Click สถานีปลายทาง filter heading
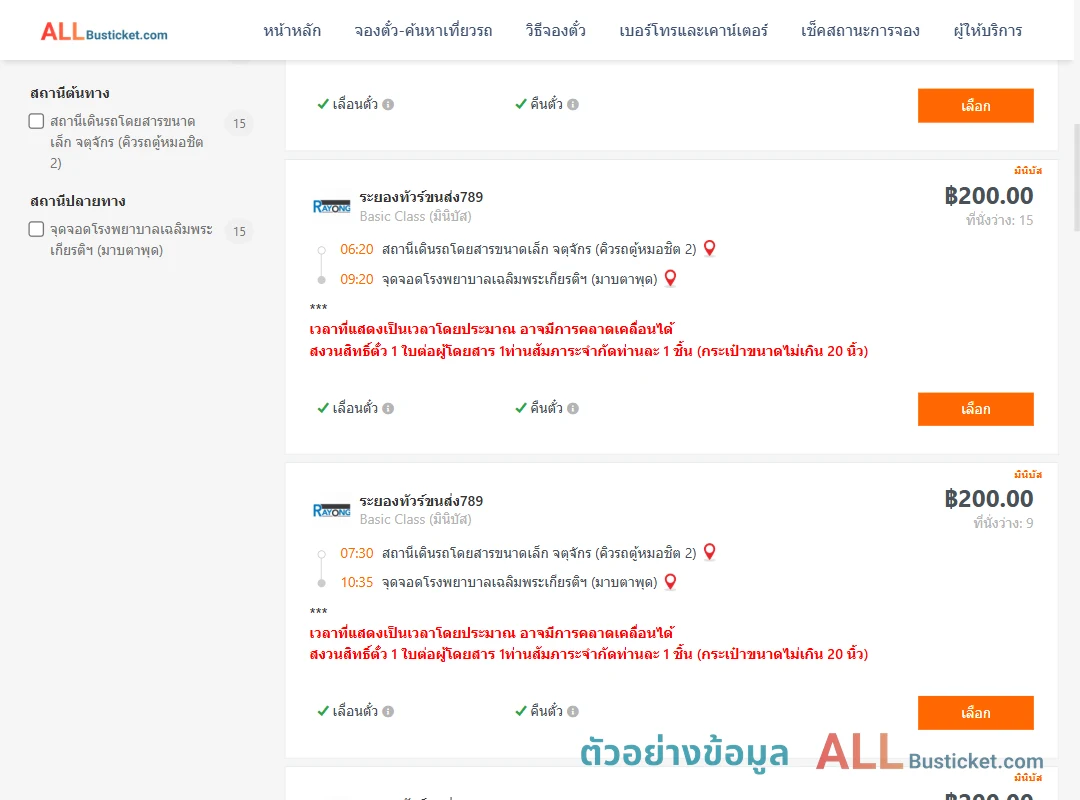This screenshot has width=1080, height=800. 78,201
